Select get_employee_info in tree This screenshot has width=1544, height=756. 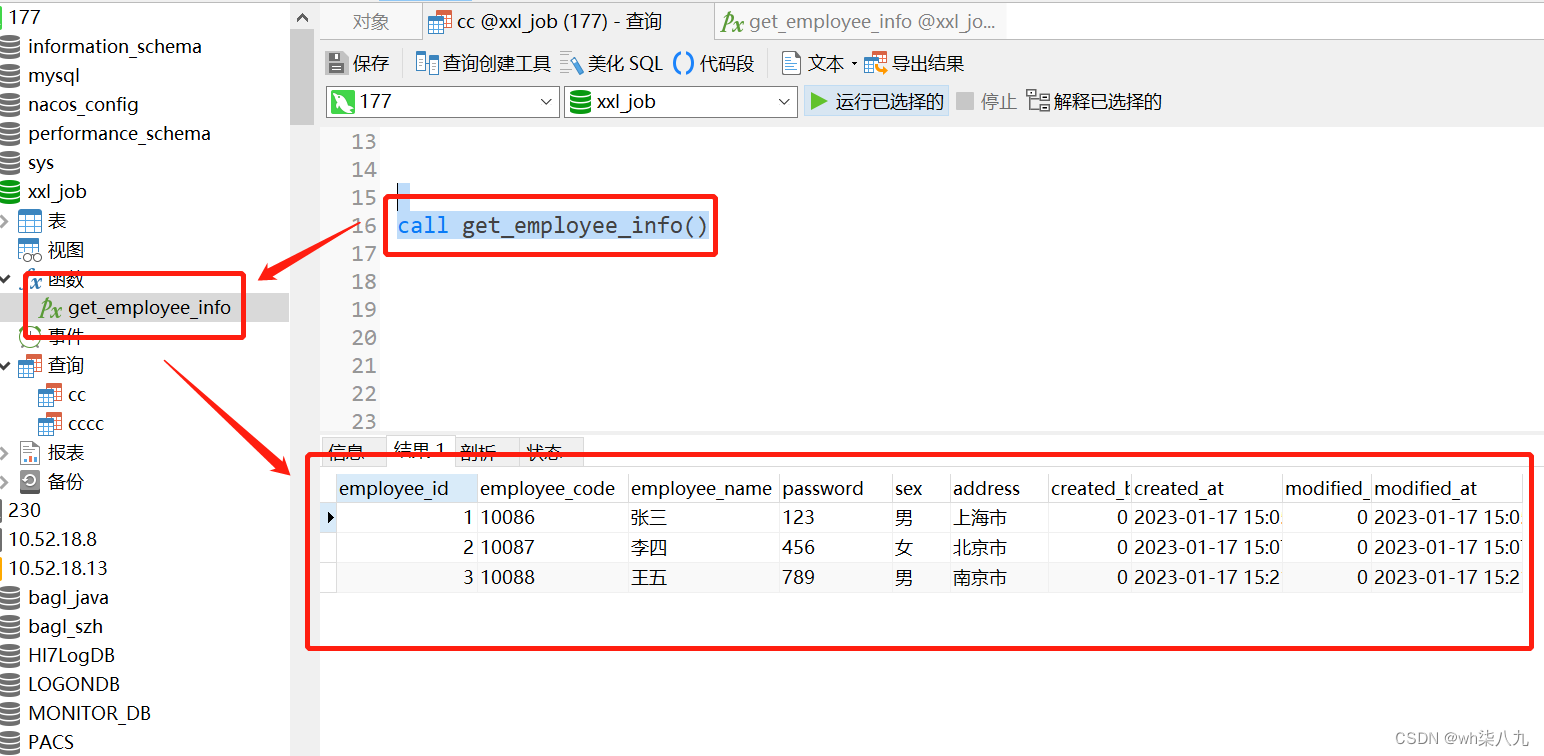click(x=150, y=308)
